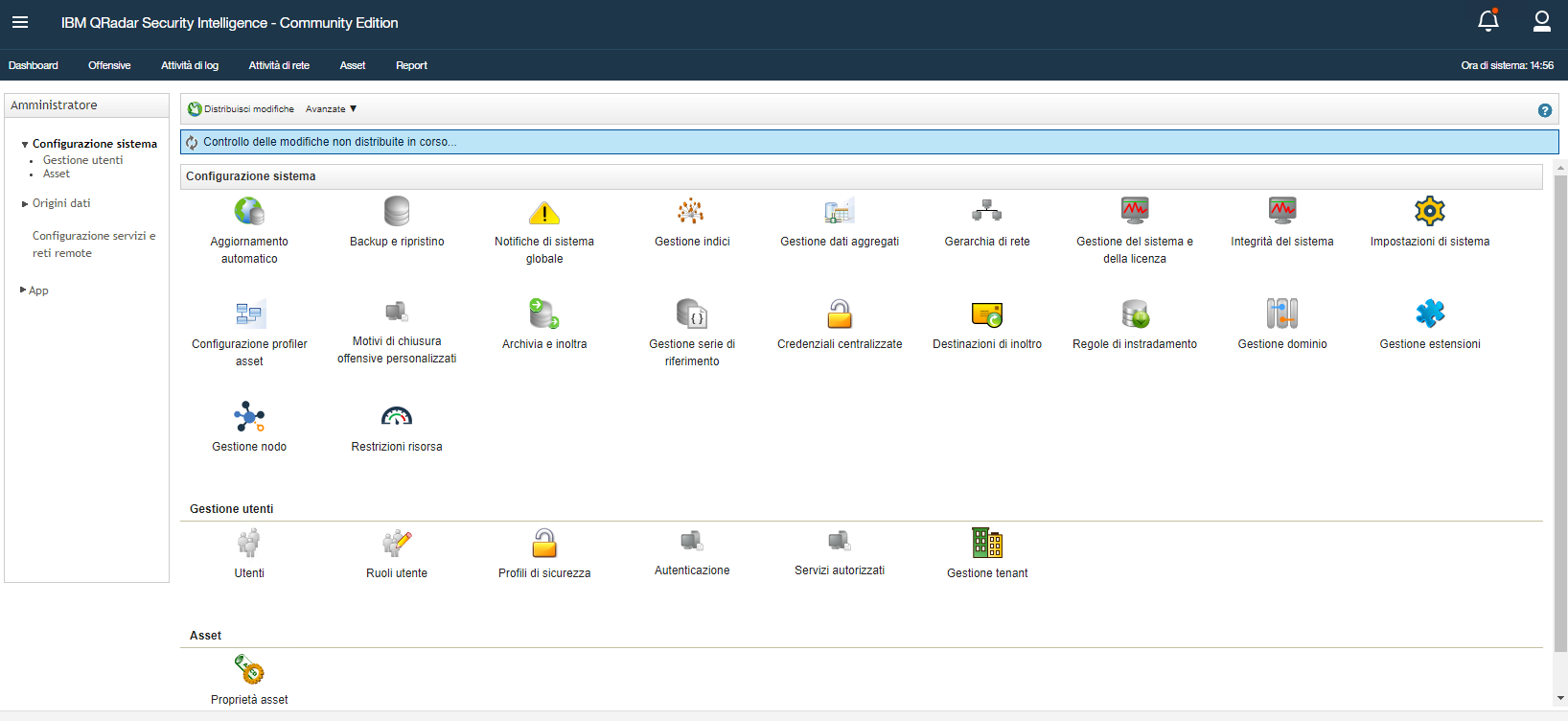Select Configurazione servizi e reti remote
Viewport: 1568px width, 721px height.
coord(94,244)
